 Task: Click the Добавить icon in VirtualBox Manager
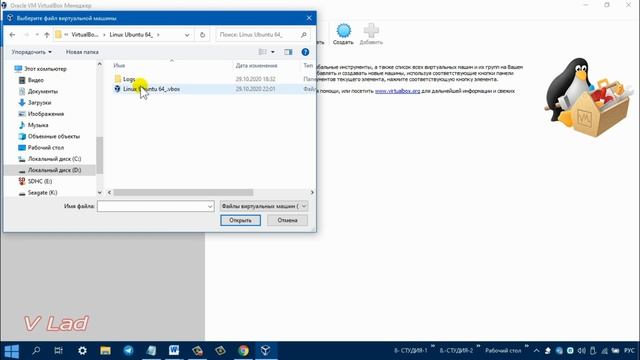point(371,34)
